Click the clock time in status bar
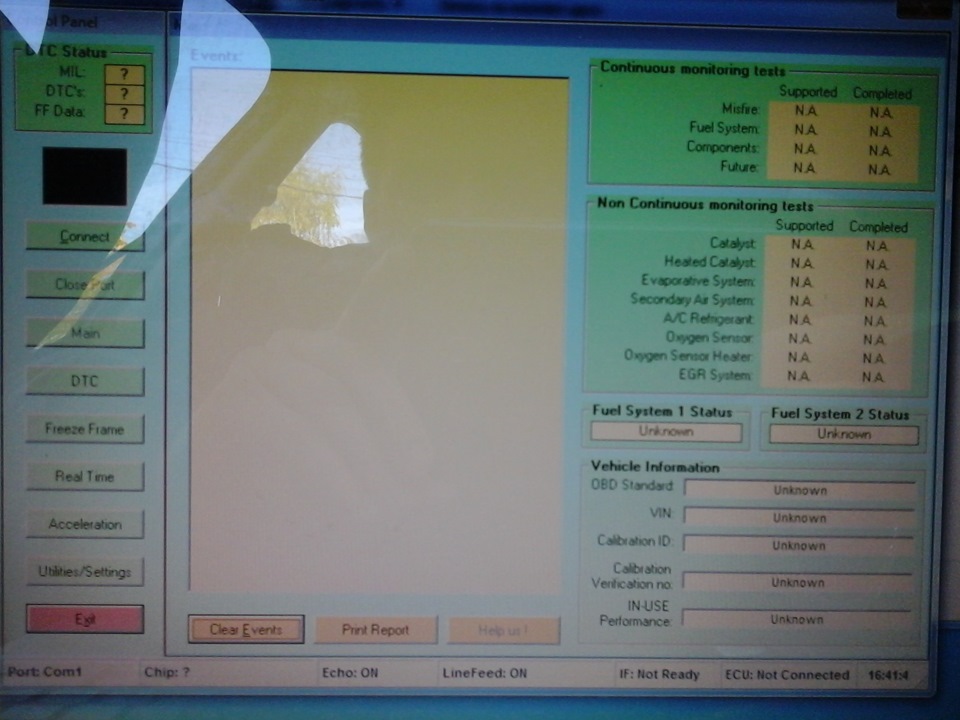 click(x=888, y=676)
